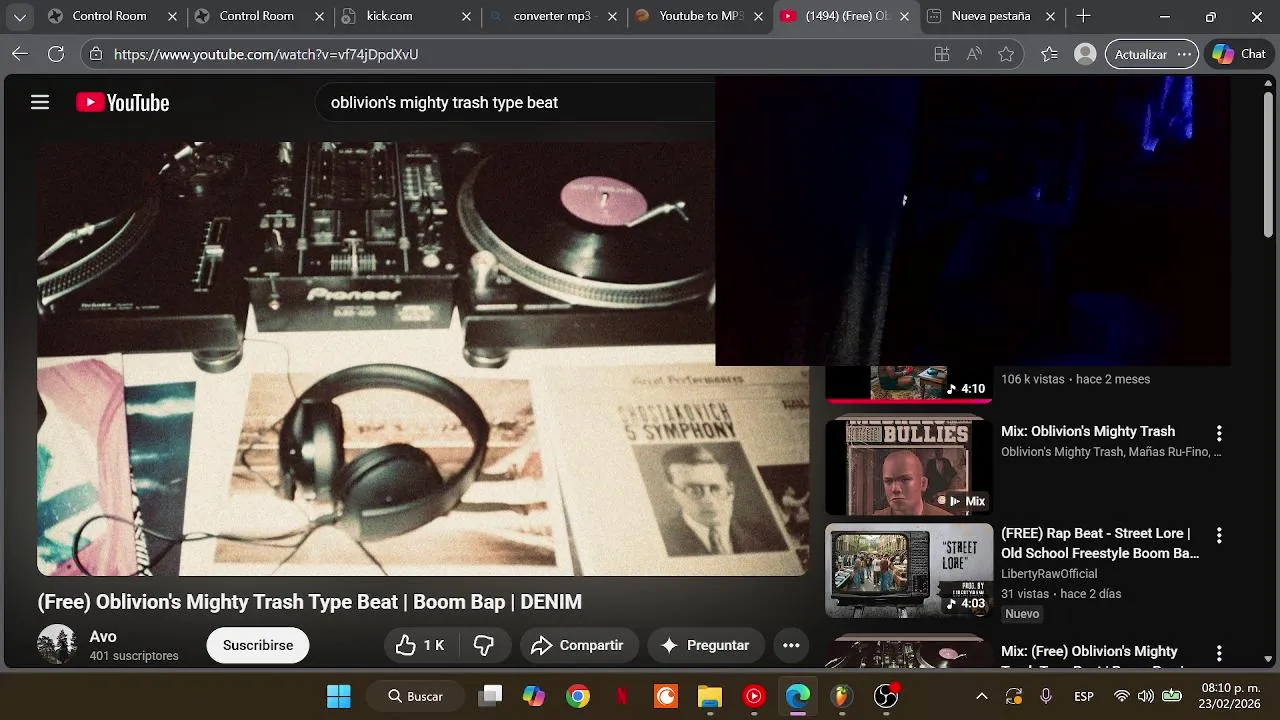Switch to the converter mp3 tab

point(553,16)
